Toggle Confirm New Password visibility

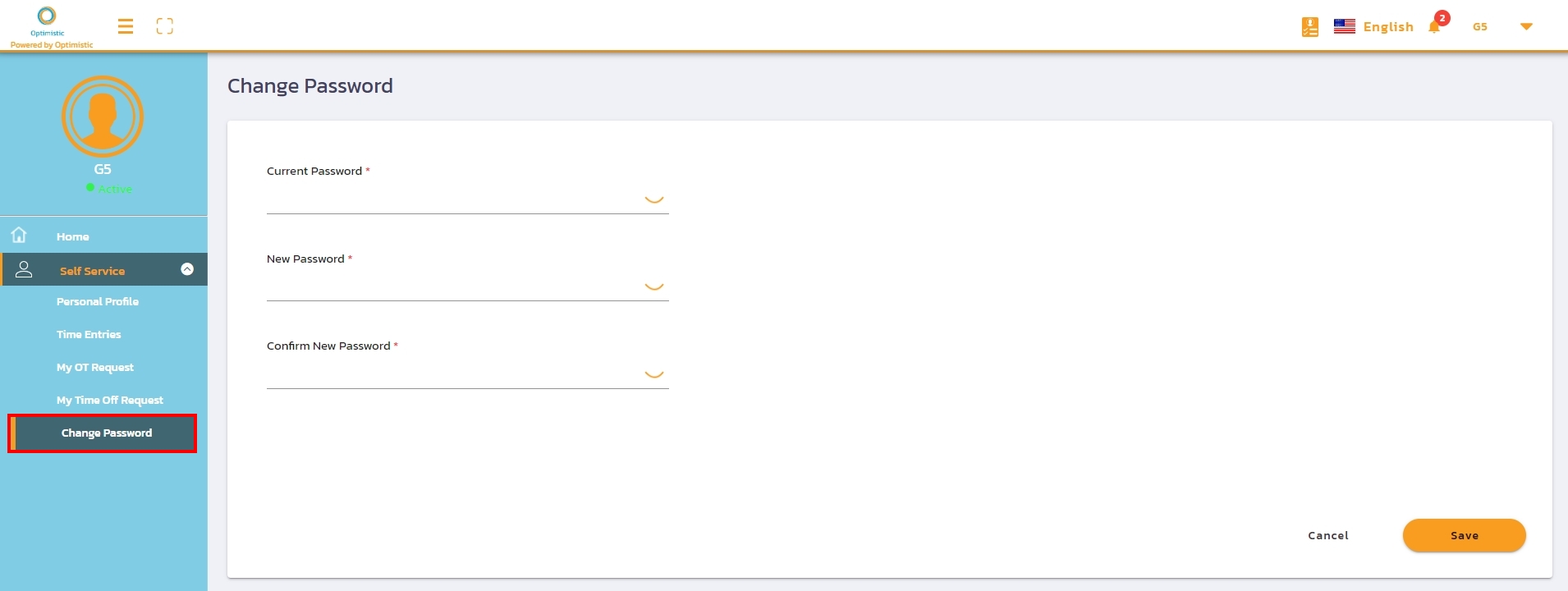click(653, 373)
